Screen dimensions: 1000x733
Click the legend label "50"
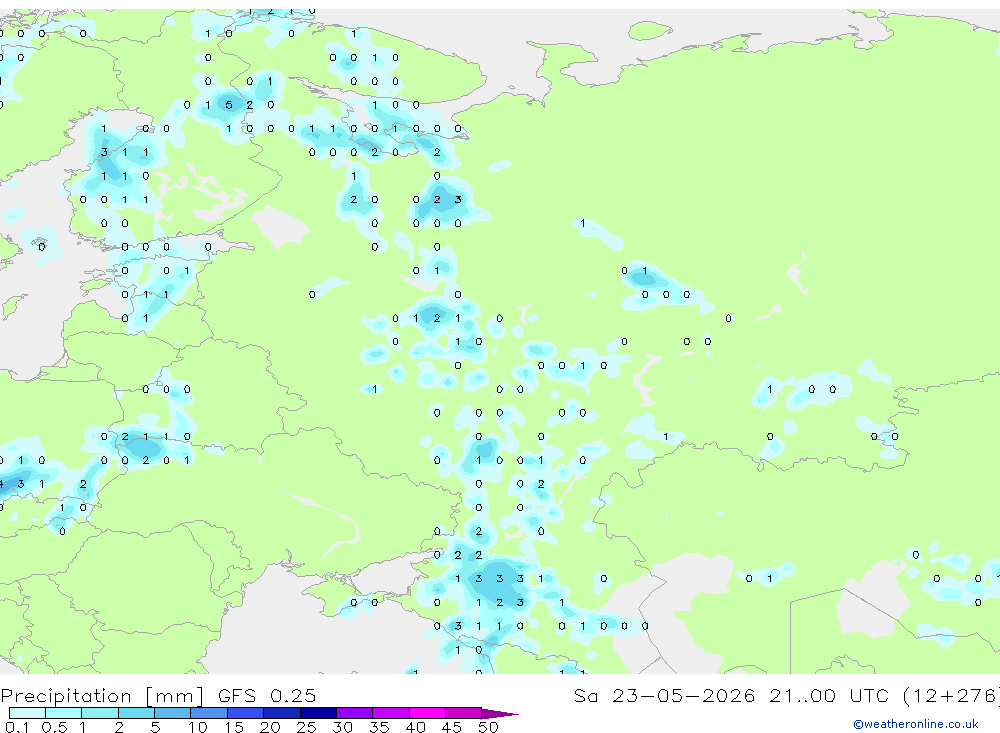(488, 727)
